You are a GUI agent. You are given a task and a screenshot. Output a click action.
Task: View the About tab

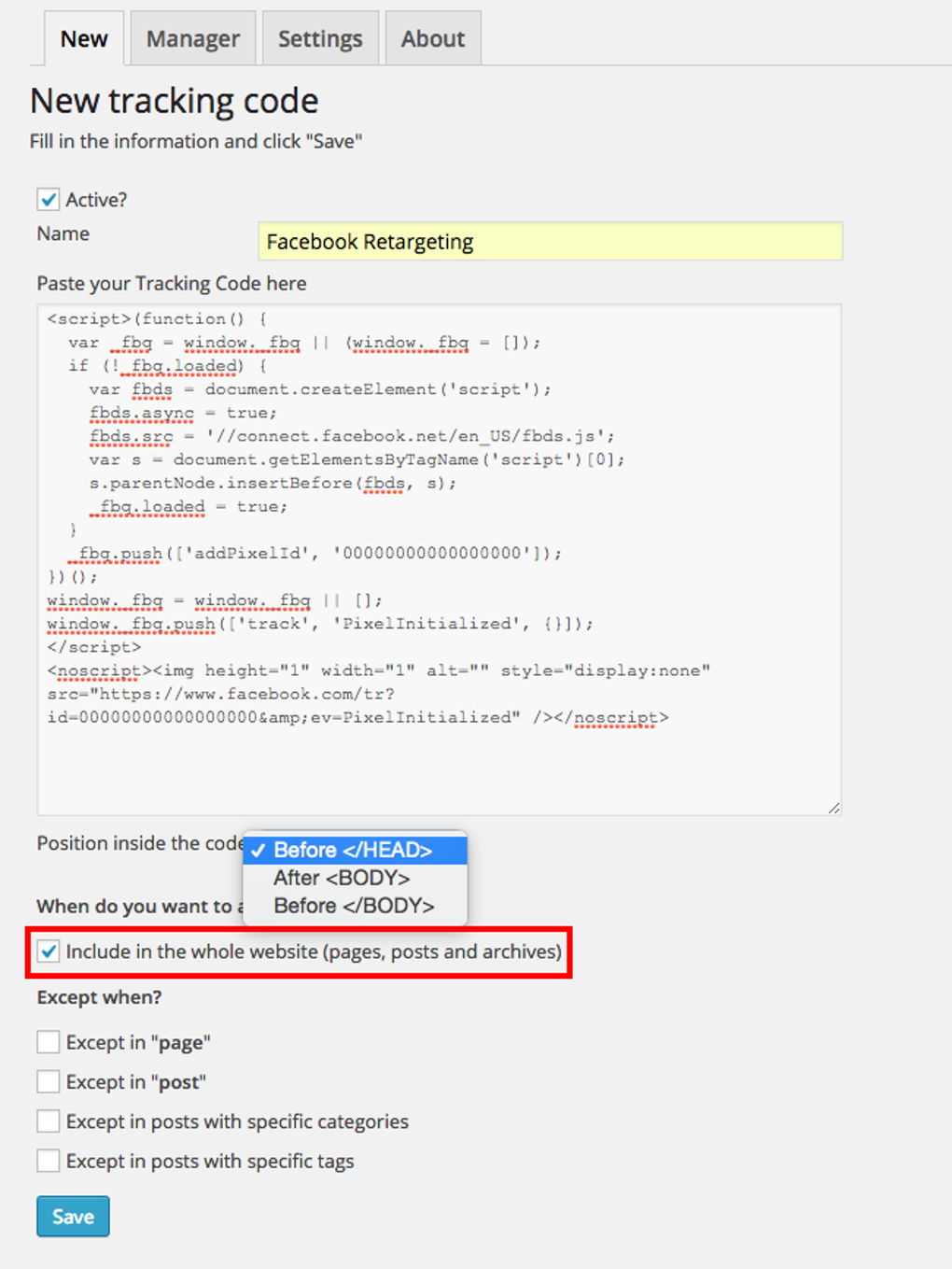[433, 37]
